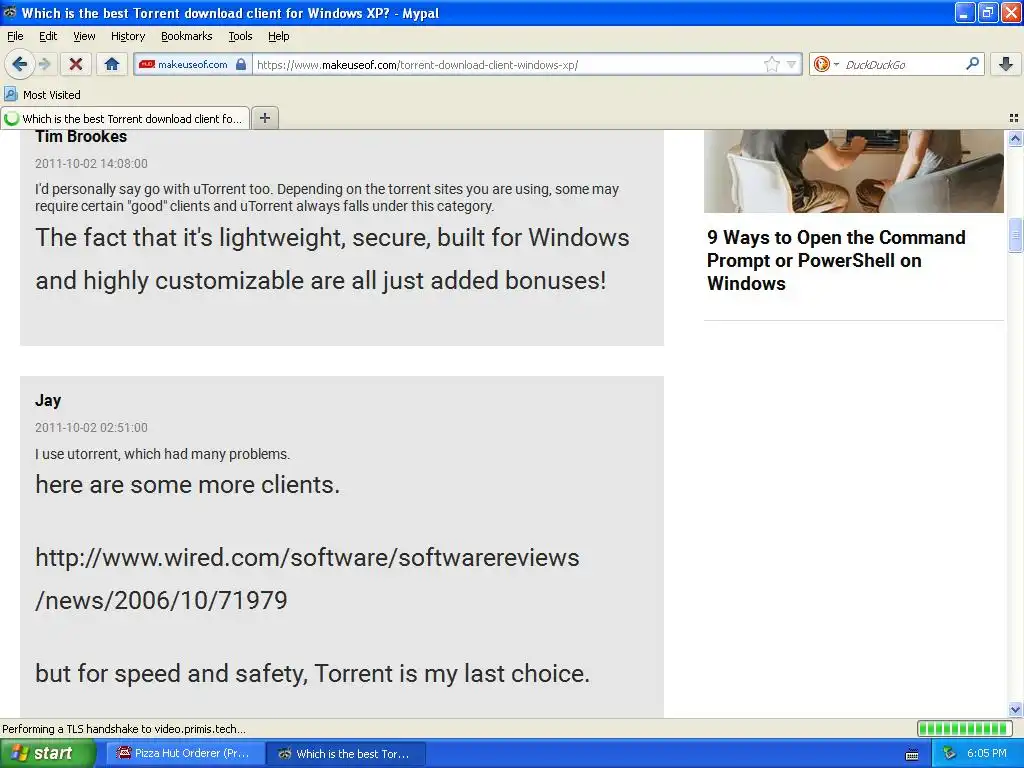The height and width of the screenshot is (768, 1024).
Task: Open a new tab with plus button
Action: point(264,118)
